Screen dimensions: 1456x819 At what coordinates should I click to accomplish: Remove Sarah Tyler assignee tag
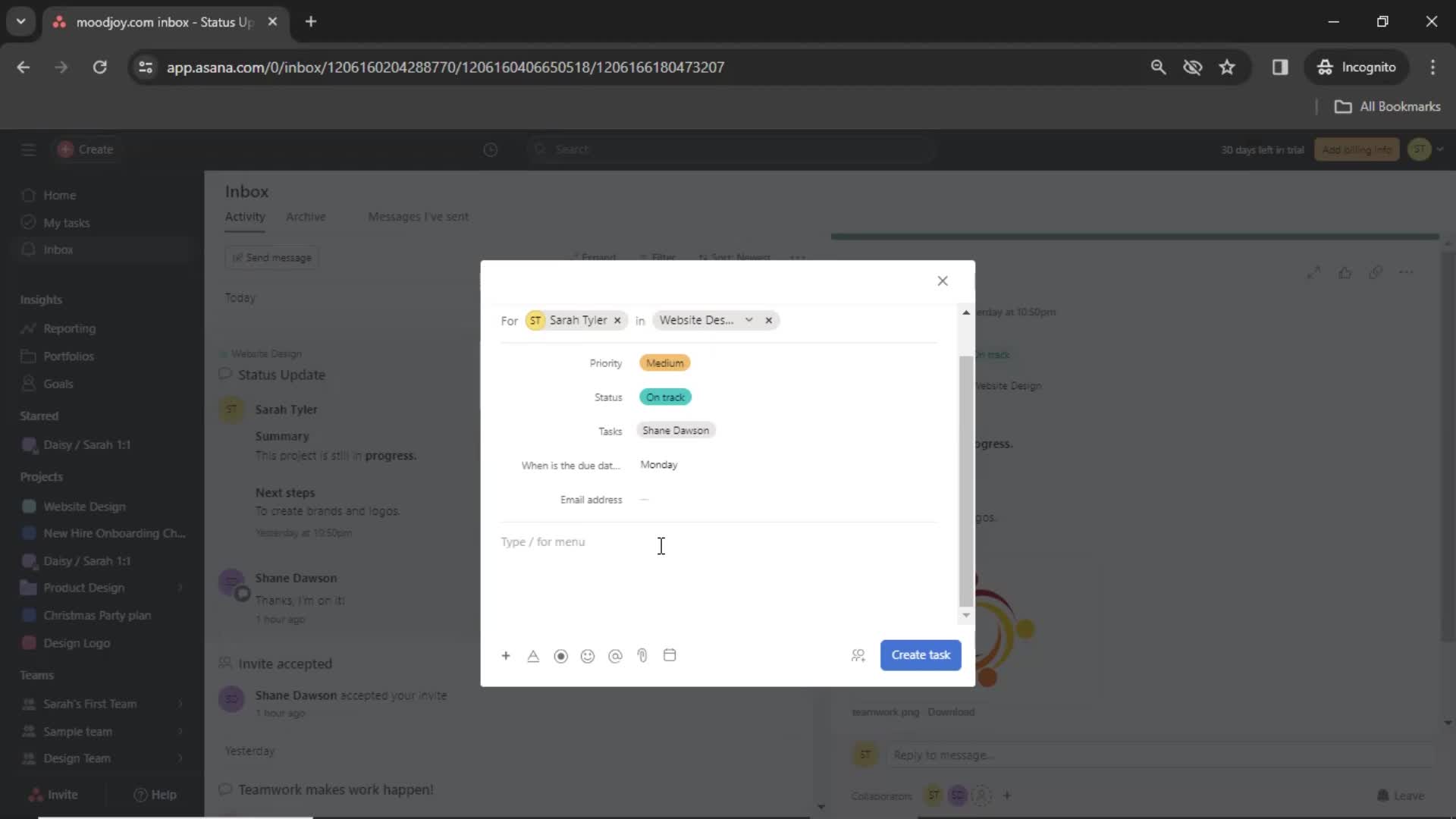pos(617,319)
